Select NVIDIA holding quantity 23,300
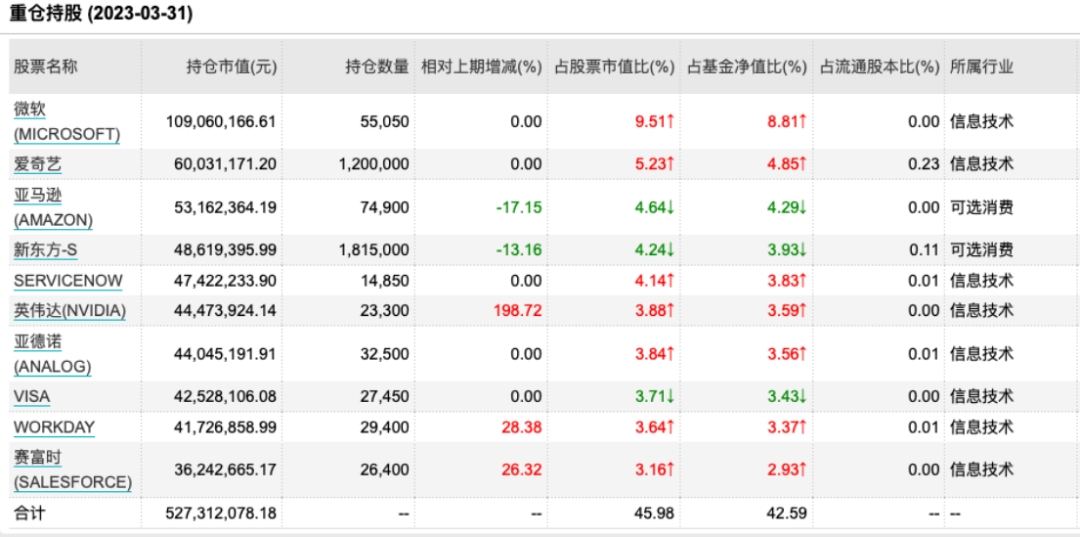 384,311
